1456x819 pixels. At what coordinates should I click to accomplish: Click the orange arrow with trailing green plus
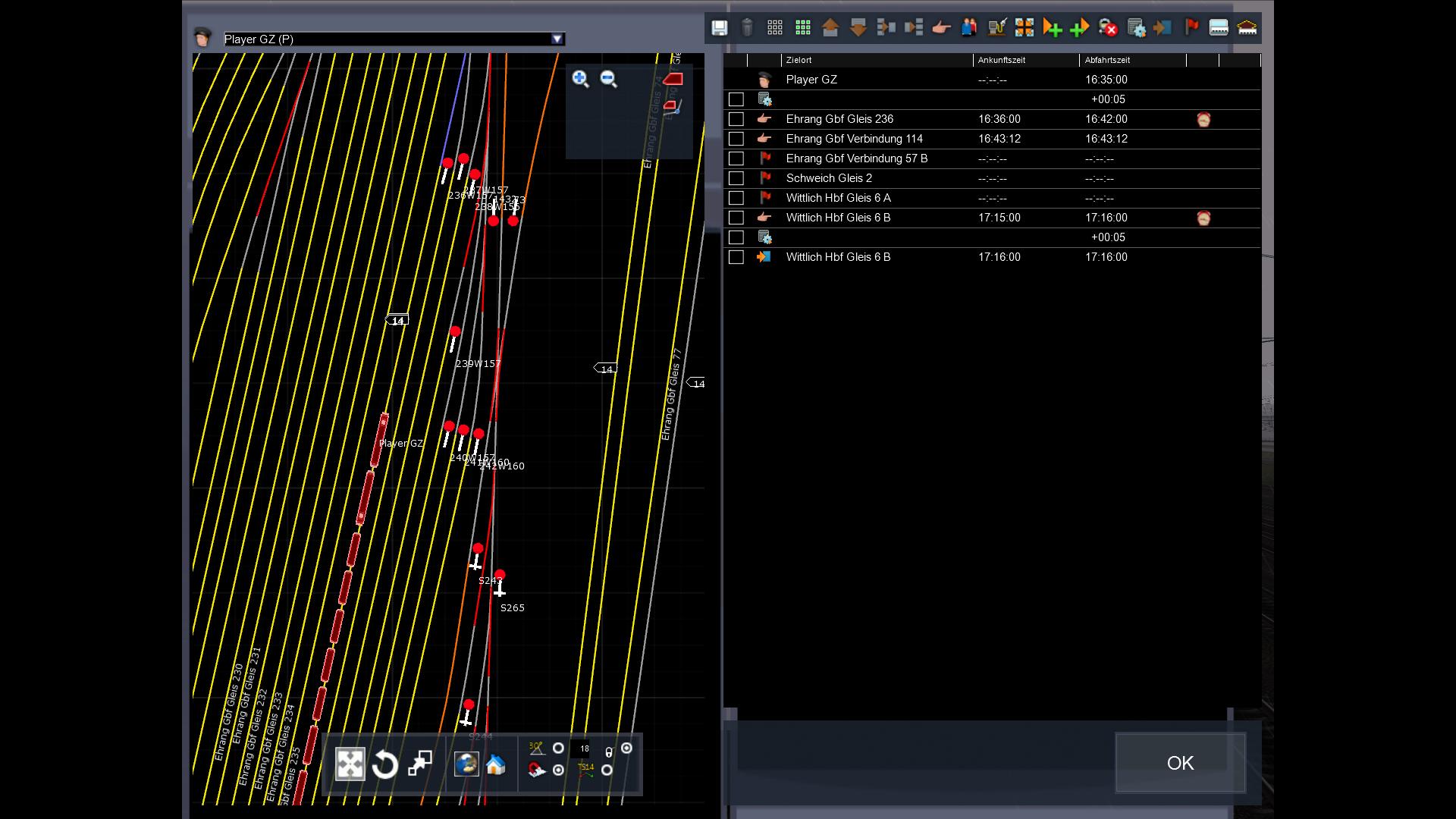tap(1052, 28)
